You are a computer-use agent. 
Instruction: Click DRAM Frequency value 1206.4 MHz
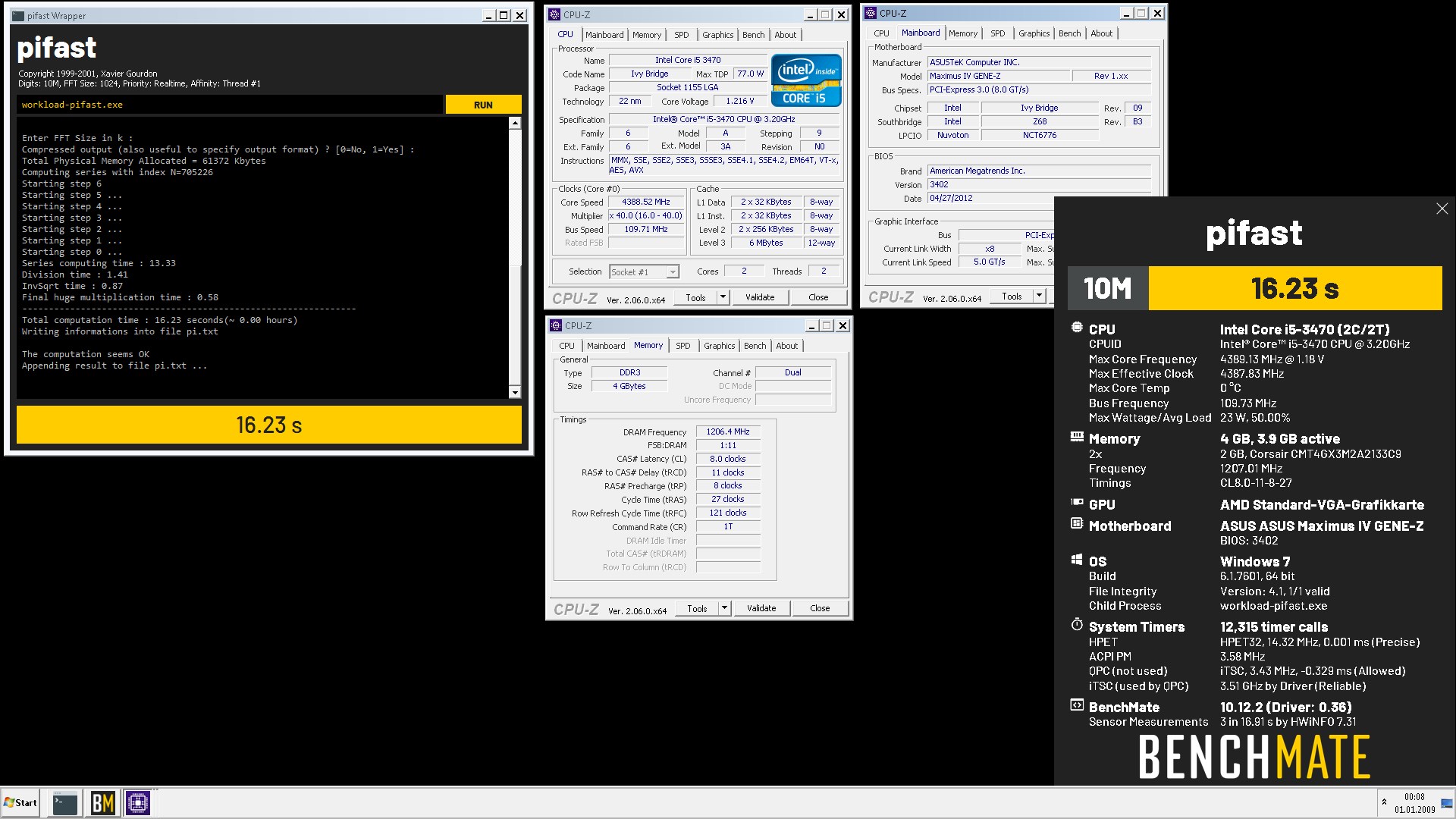(x=728, y=431)
